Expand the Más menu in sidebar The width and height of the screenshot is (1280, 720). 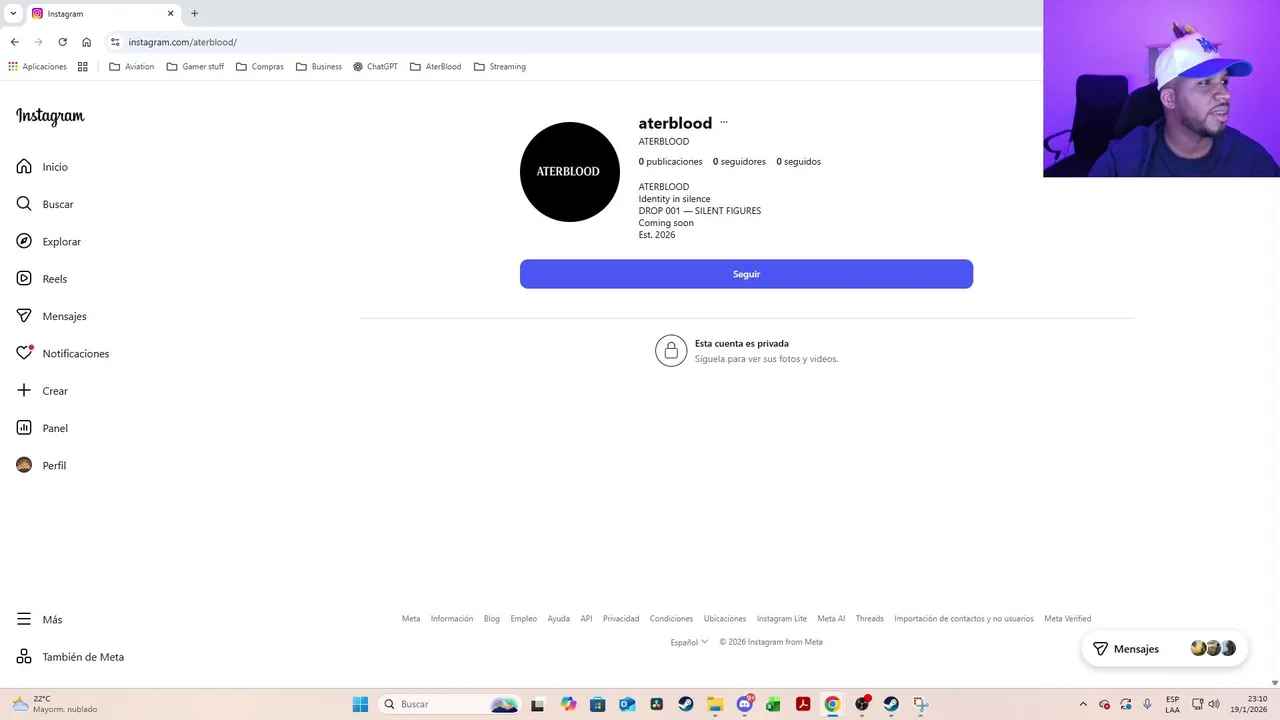coord(40,620)
